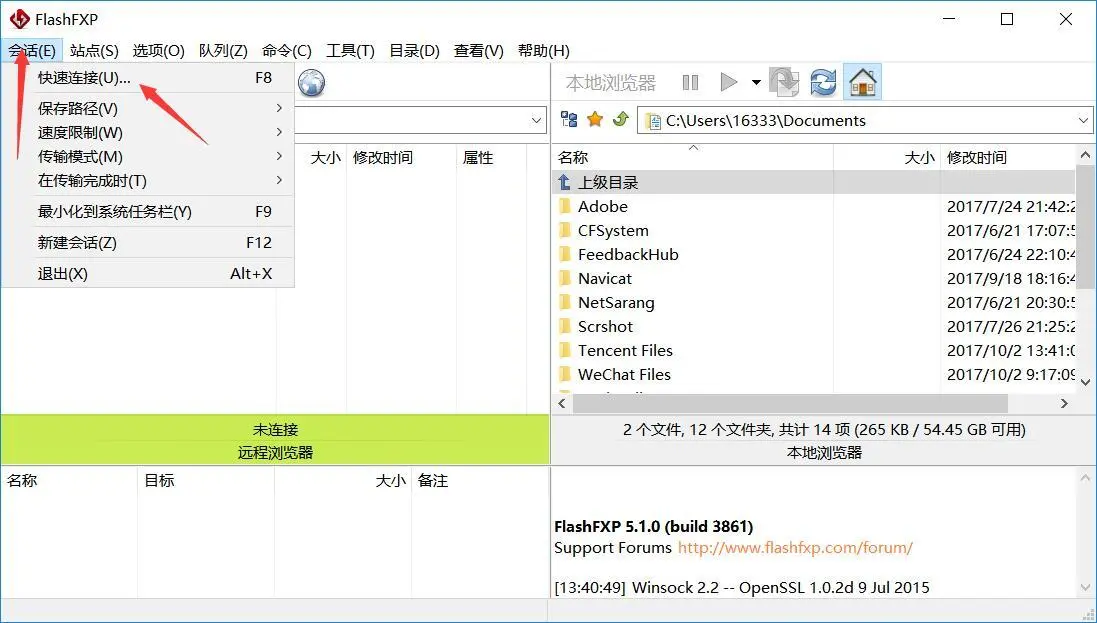Click queue pane 目标 column header
This screenshot has height=623, width=1097.
pyautogui.click(x=206, y=481)
